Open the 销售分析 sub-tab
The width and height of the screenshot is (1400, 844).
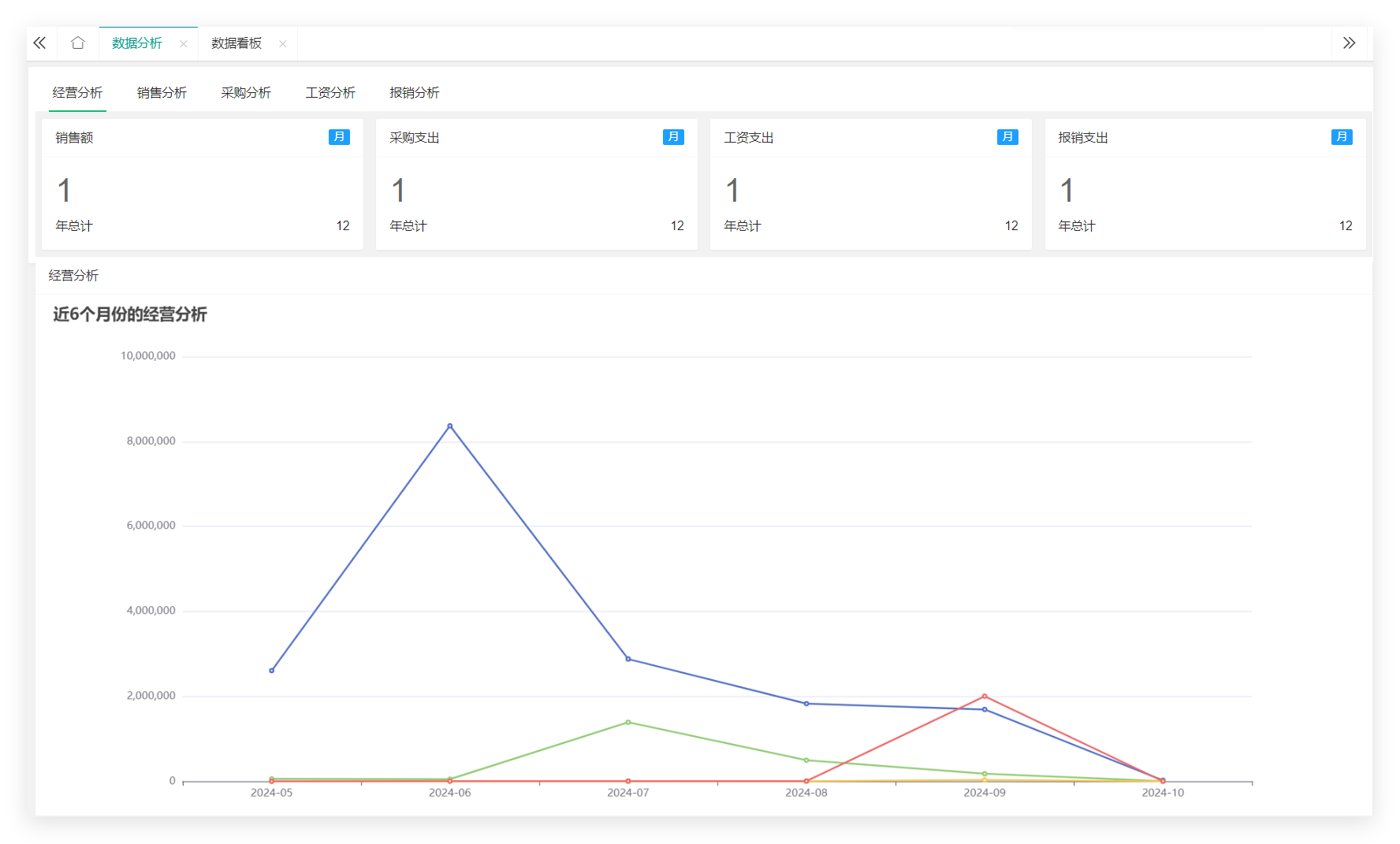point(162,93)
